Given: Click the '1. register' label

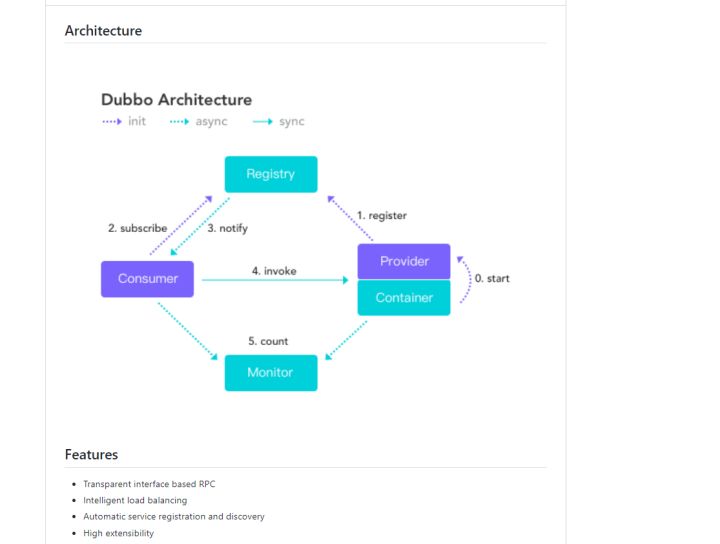Looking at the screenshot, I should 382,216.
